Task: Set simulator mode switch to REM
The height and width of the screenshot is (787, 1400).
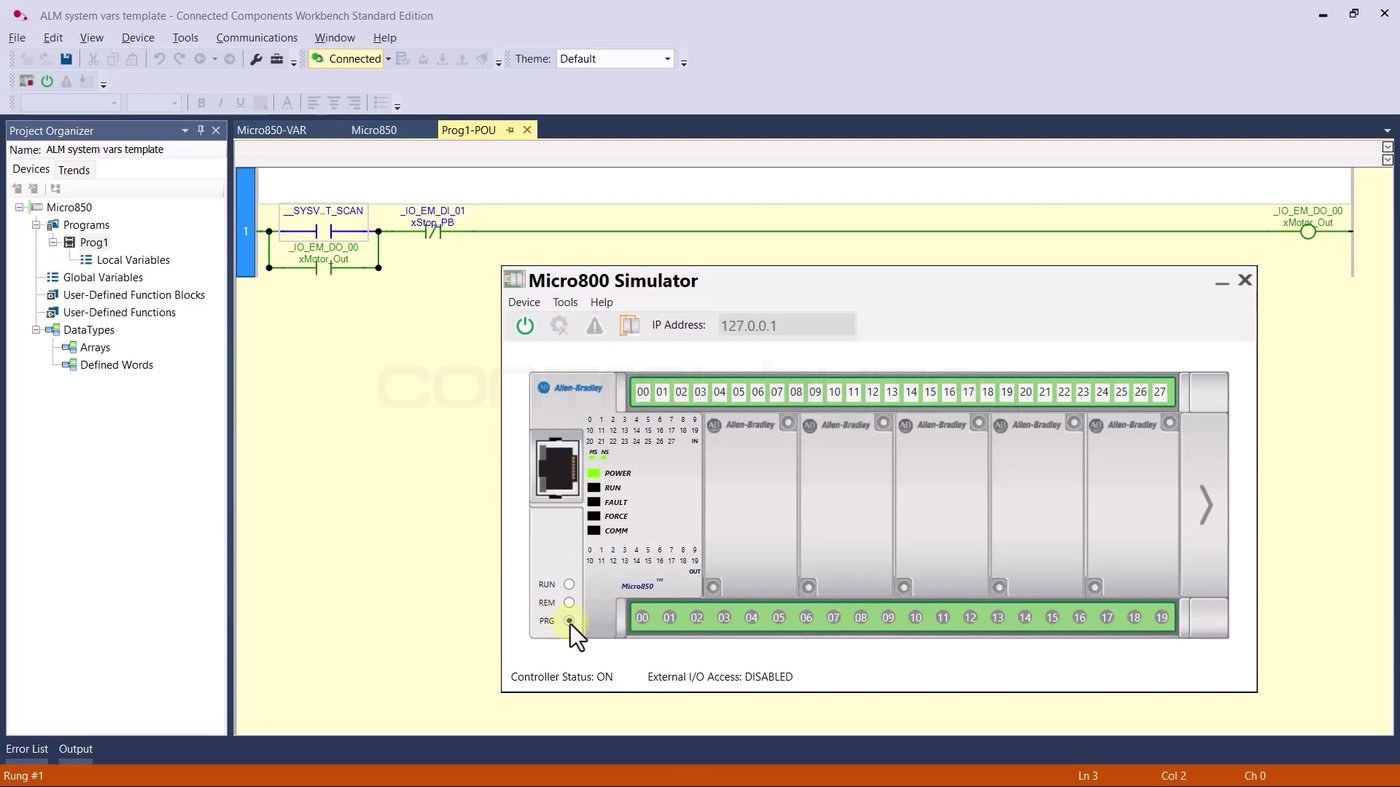Action: [569, 603]
